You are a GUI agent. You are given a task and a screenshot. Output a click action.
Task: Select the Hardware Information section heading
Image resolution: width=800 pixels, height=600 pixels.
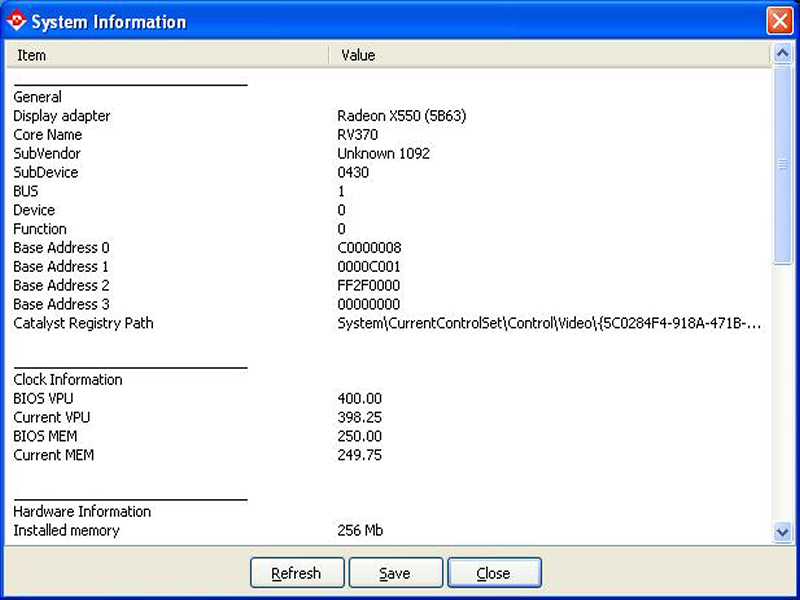point(82,512)
